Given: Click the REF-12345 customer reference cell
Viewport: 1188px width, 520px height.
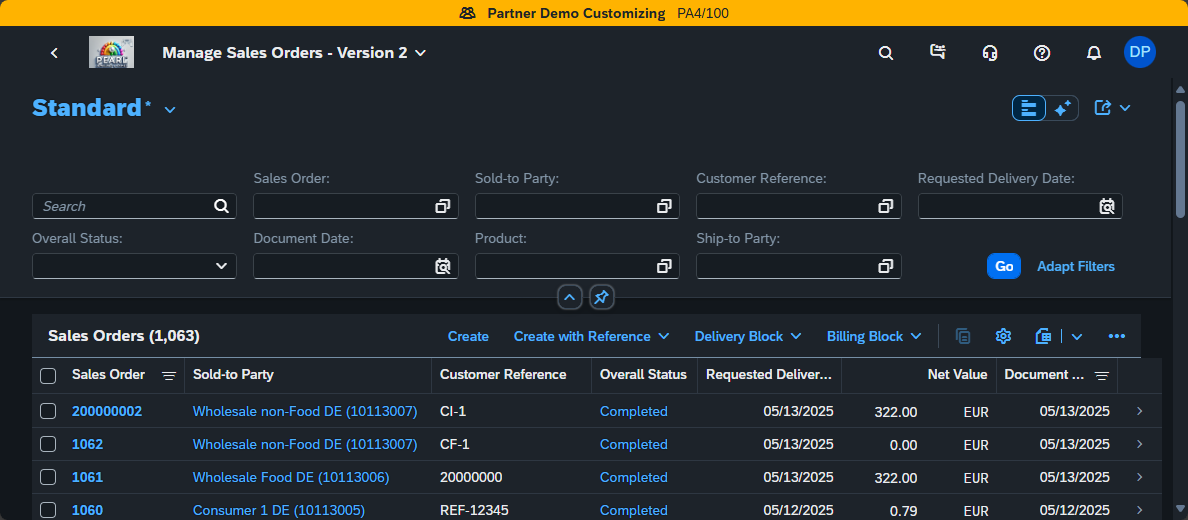Looking at the screenshot, I should (474, 510).
